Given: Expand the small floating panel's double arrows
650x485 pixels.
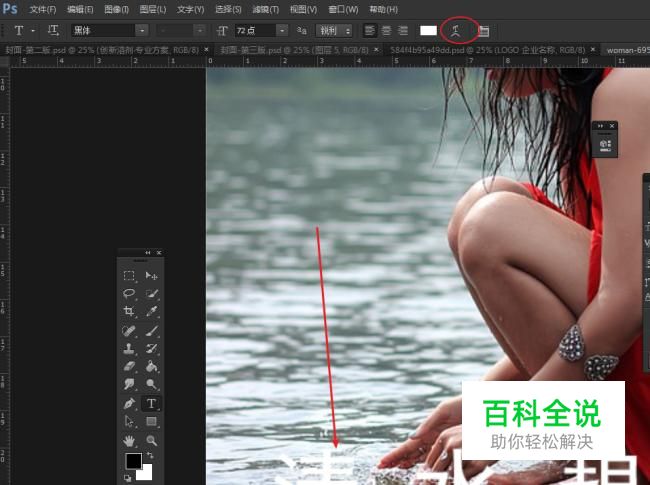Looking at the screenshot, I should click(x=600, y=126).
